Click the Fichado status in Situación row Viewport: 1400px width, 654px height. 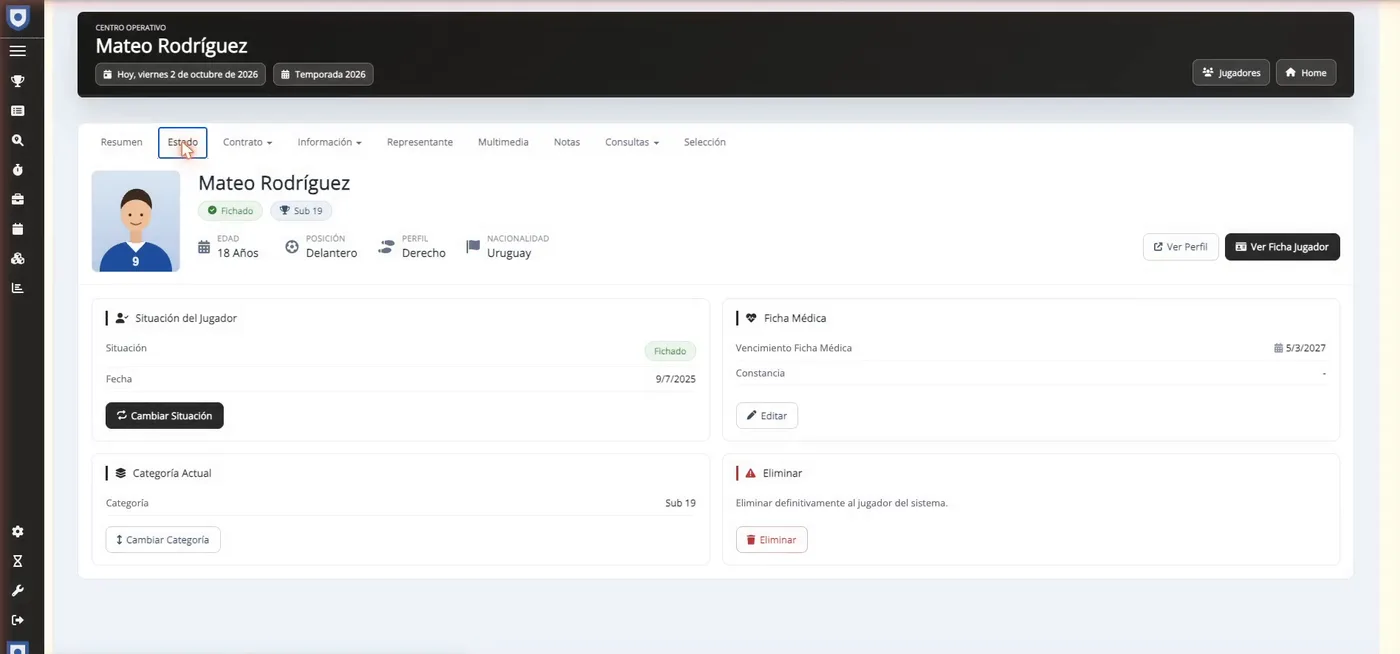(x=670, y=351)
